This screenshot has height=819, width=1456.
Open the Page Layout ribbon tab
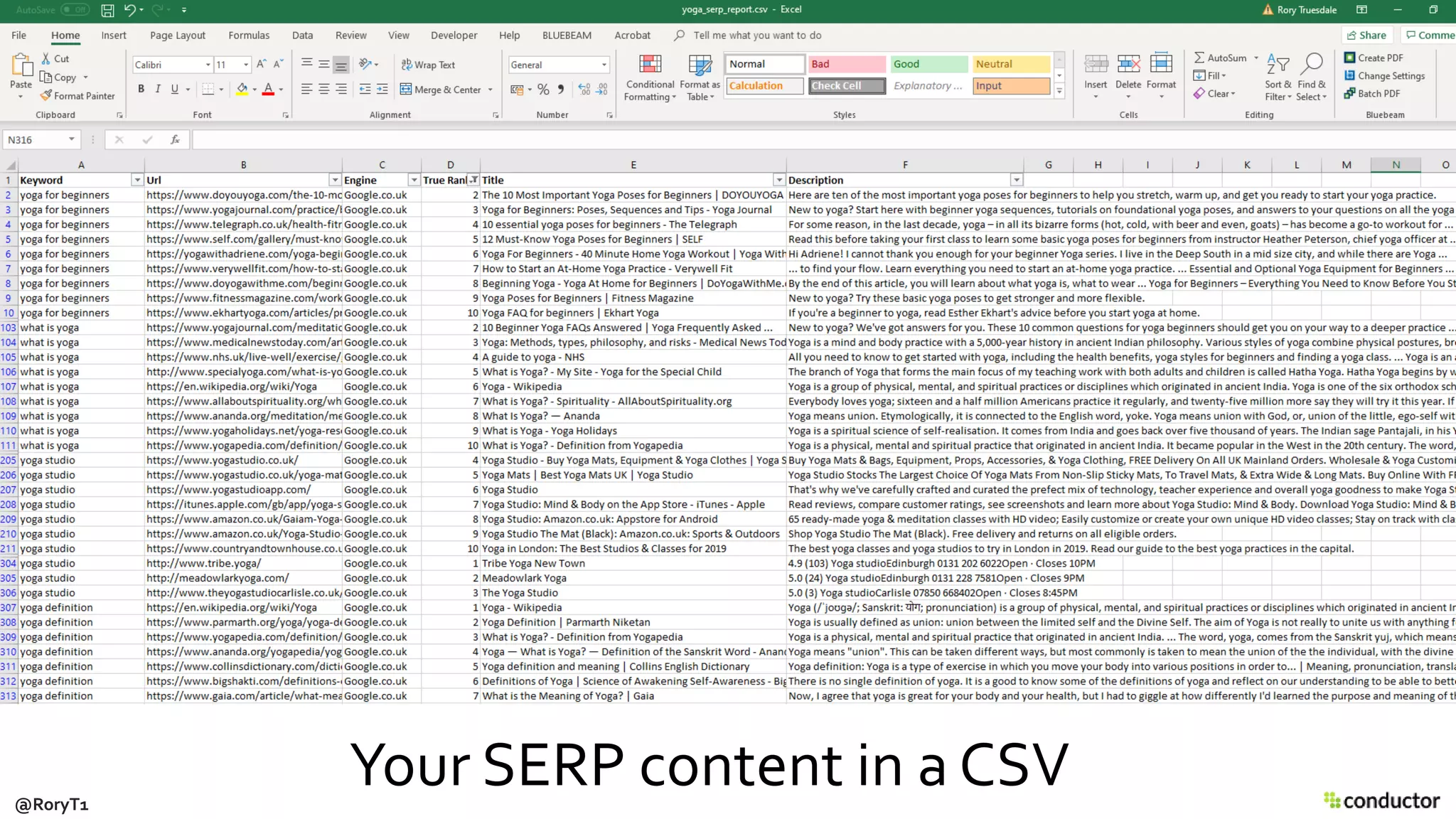coord(178,35)
